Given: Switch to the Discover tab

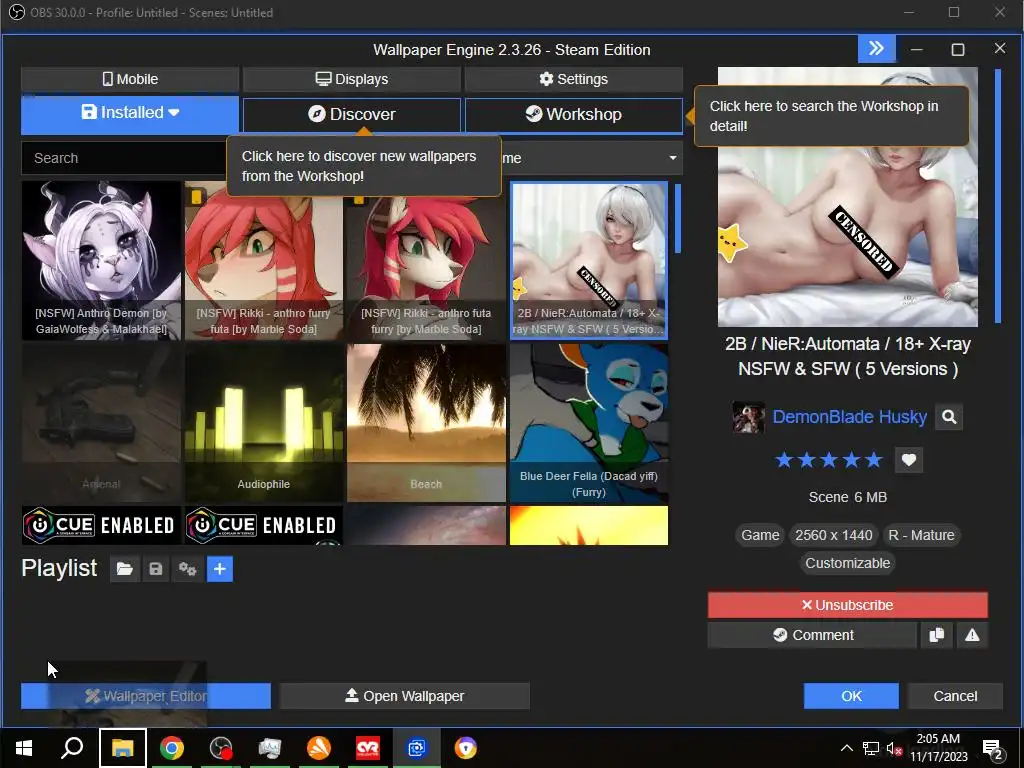Looking at the screenshot, I should (x=351, y=114).
